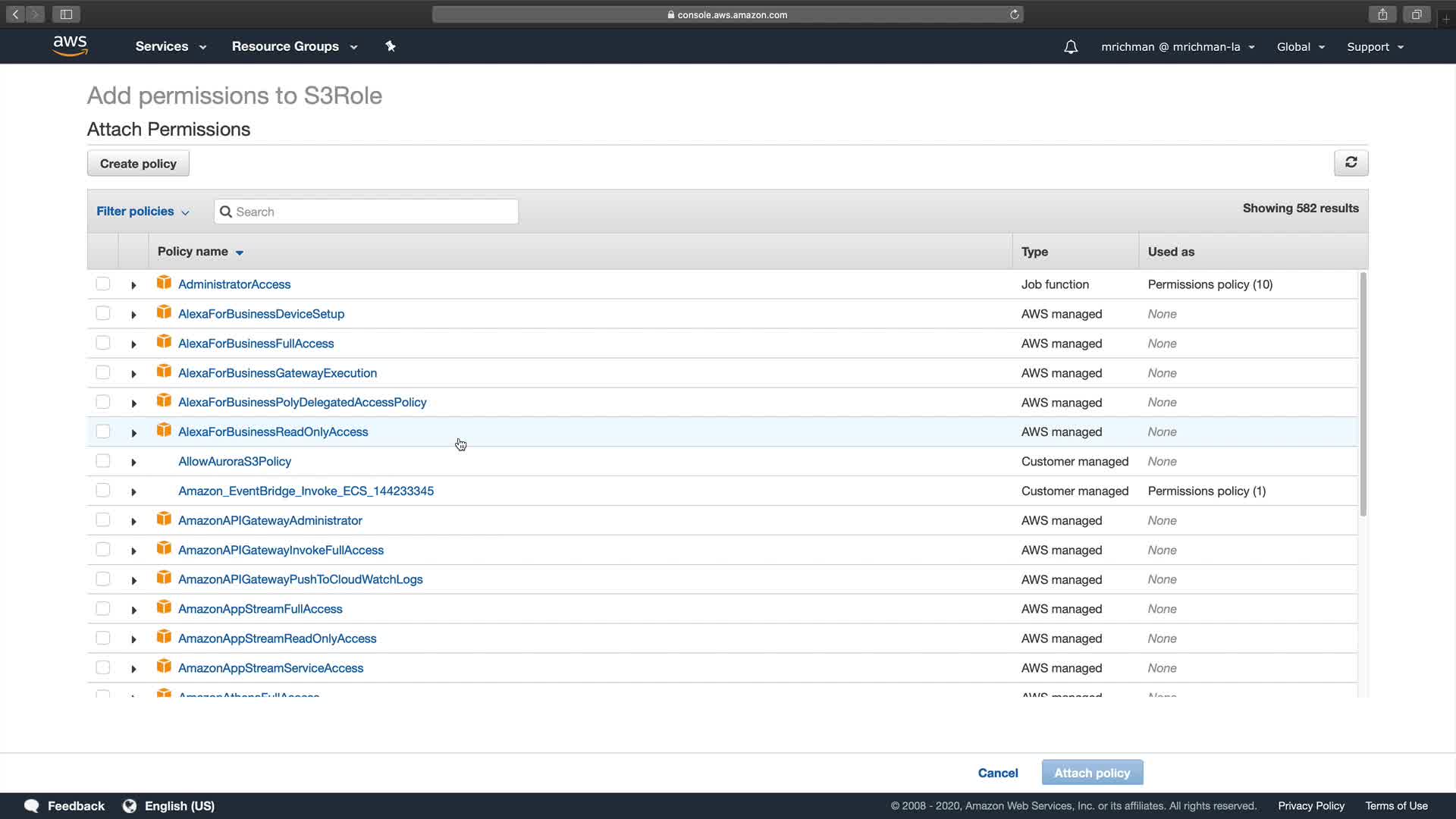Click the AWS logo home icon
1456x819 pixels.
pos(71,45)
